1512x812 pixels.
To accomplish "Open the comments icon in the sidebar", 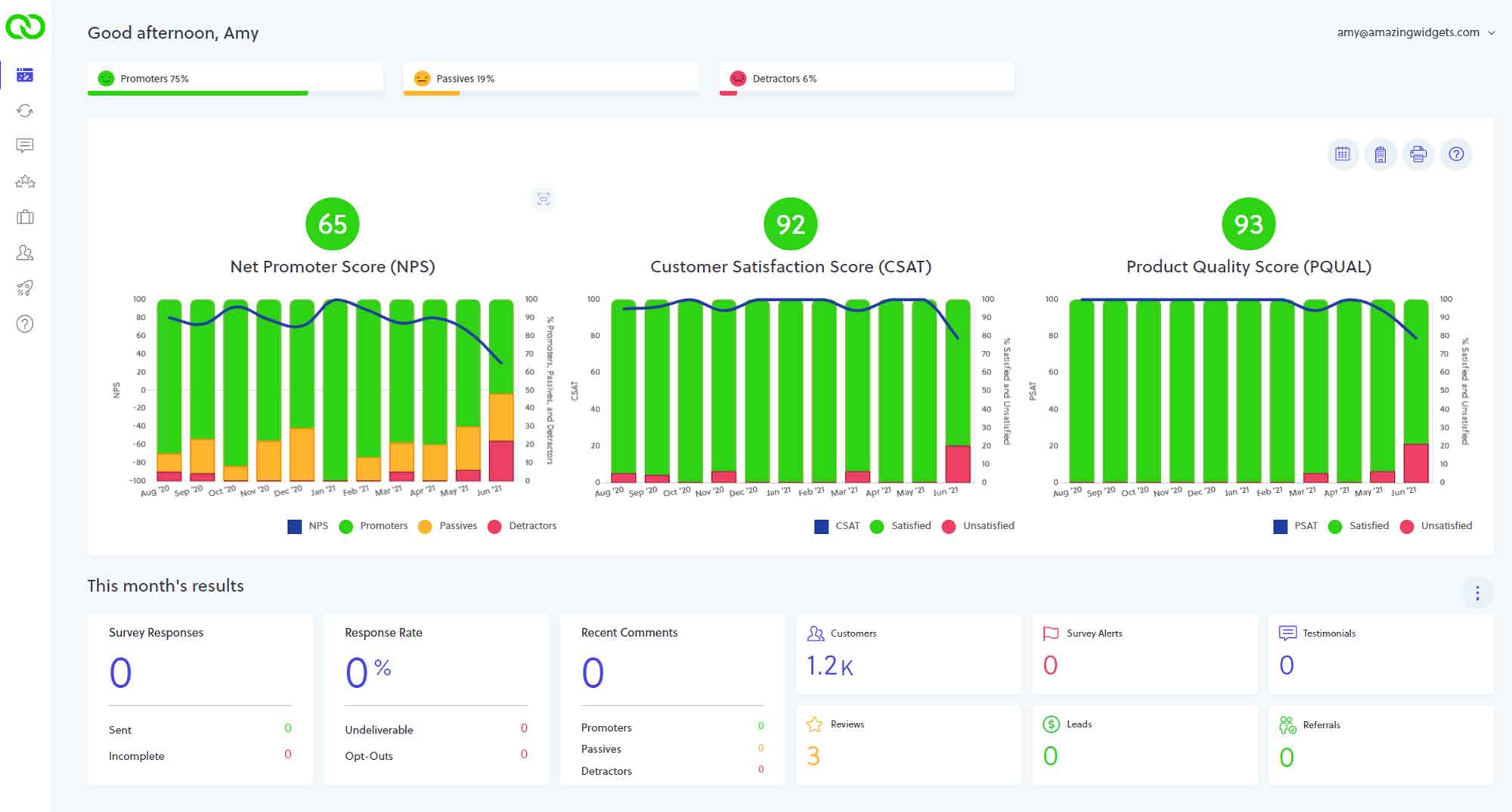I will click(x=25, y=145).
